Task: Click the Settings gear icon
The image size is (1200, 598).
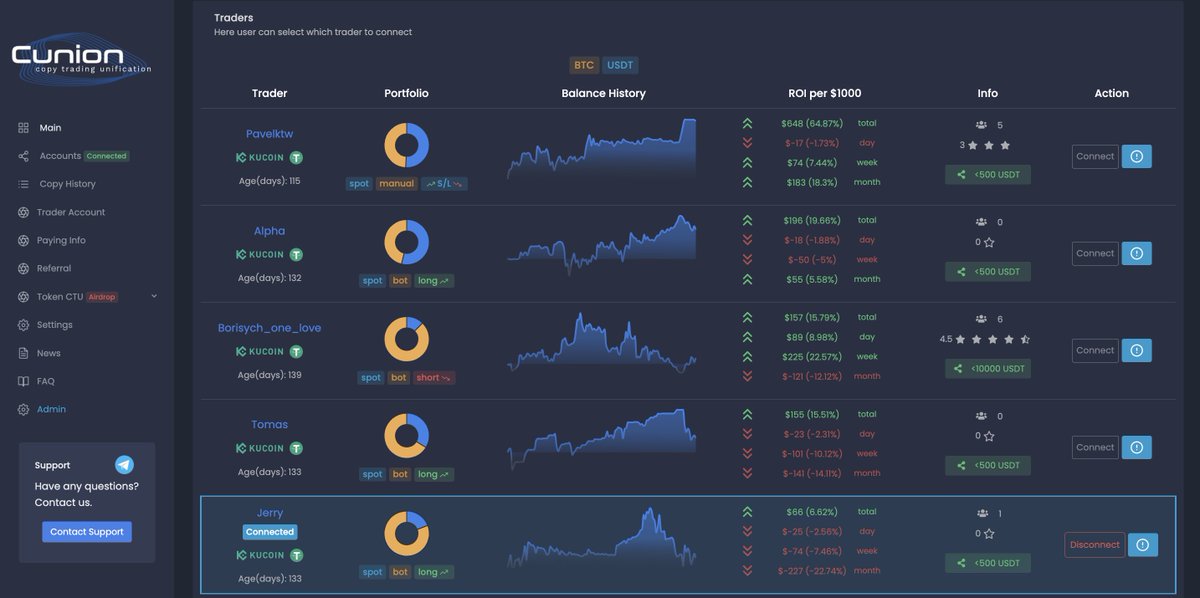Action: [23, 325]
